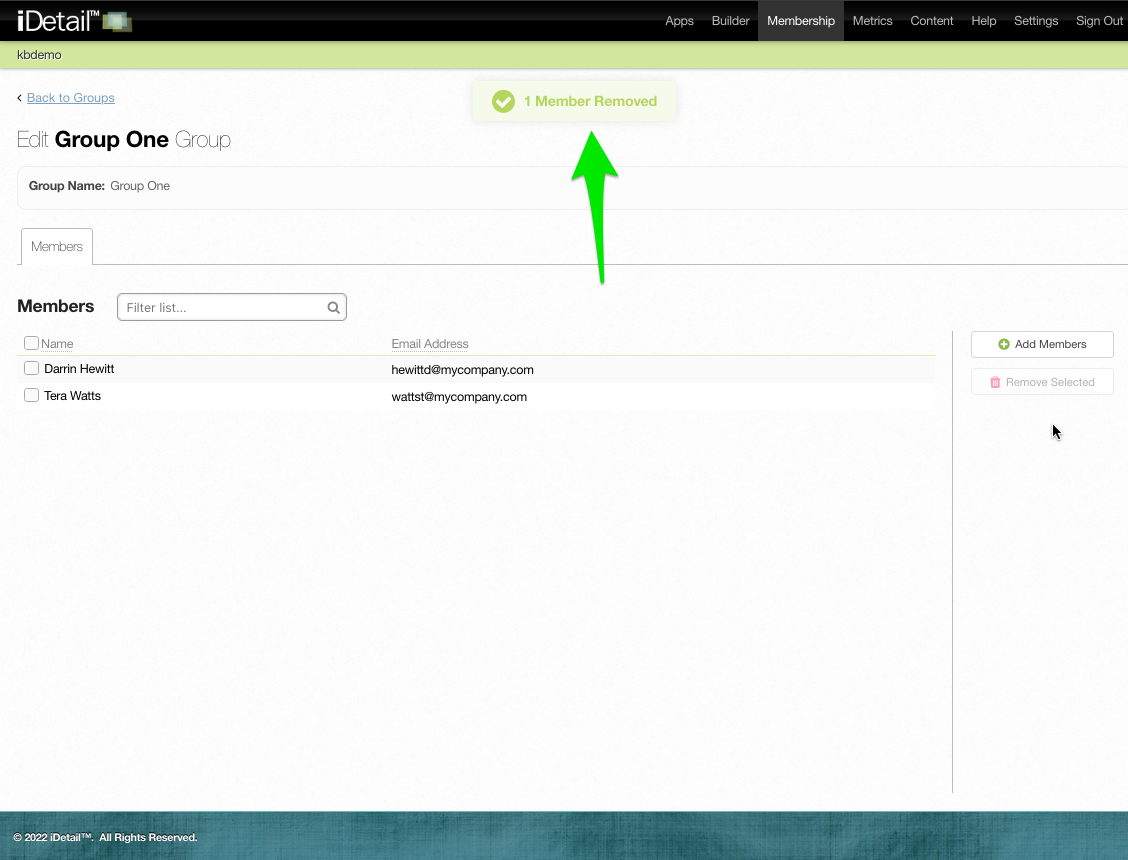Click the green checkmark icon in notification
Viewport: 1128px width, 860px height.
(504, 101)
